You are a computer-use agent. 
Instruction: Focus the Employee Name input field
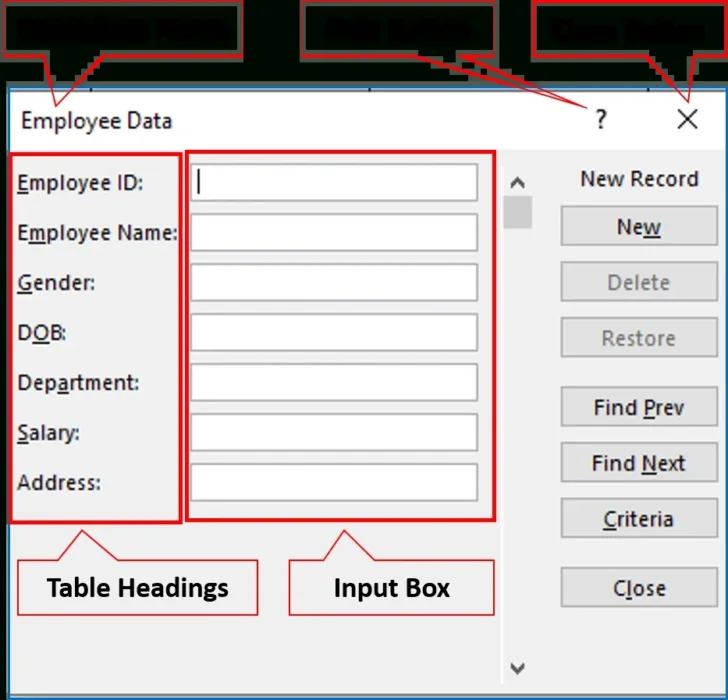point(334,232)
